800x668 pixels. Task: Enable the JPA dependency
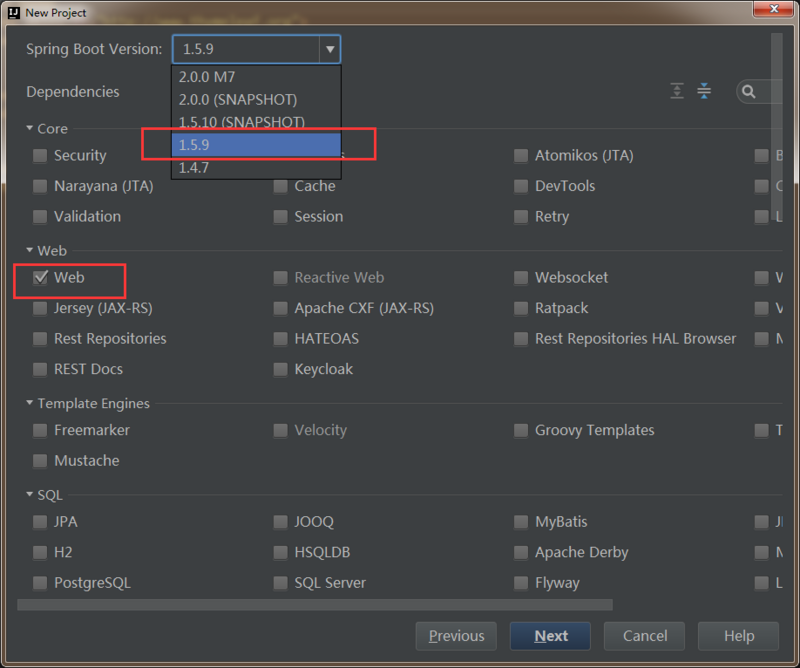[40, 522]
